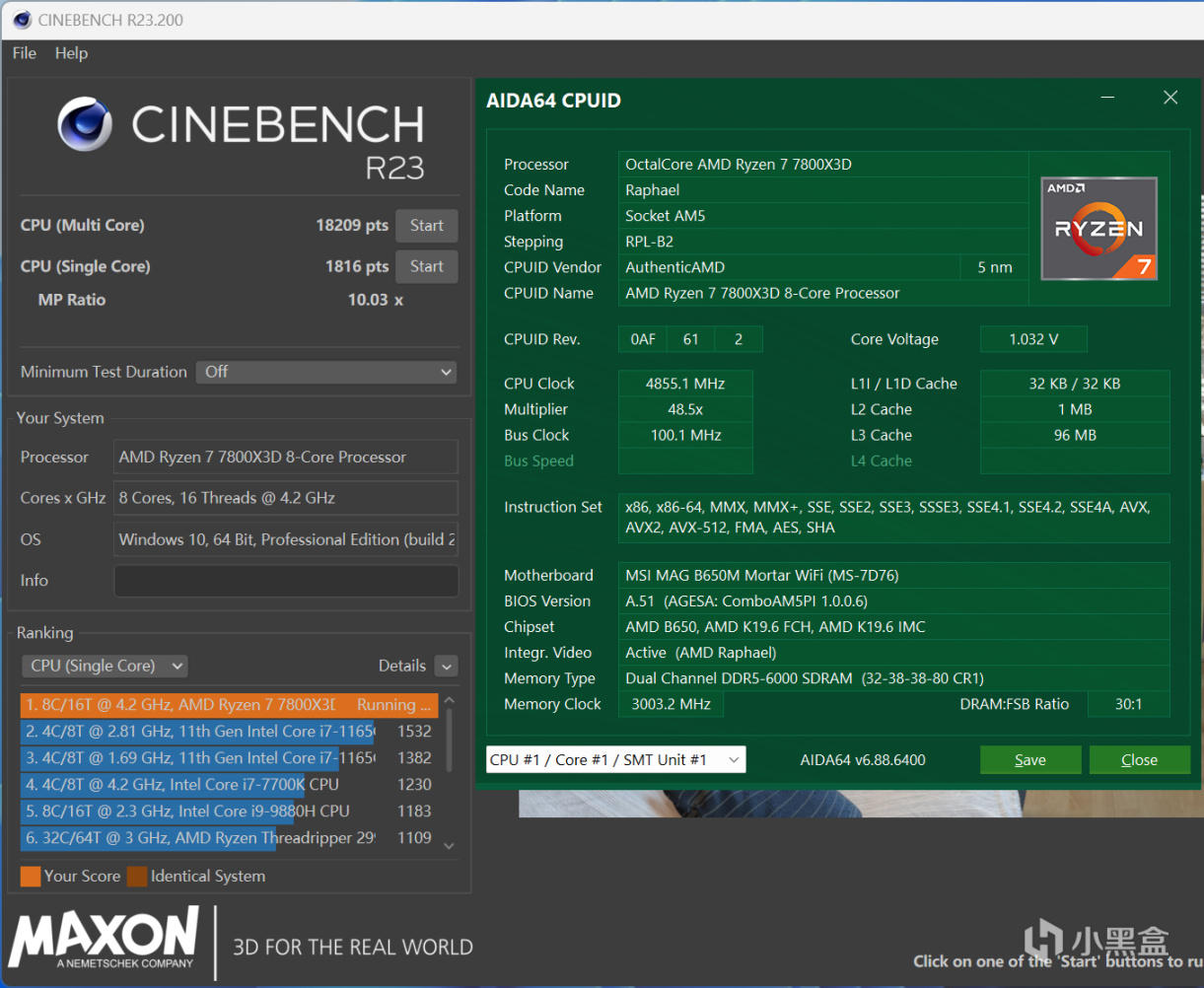Click the Close button in AIDA64 CPUID
The image size is (1204, 988).
pos(1140,760)
